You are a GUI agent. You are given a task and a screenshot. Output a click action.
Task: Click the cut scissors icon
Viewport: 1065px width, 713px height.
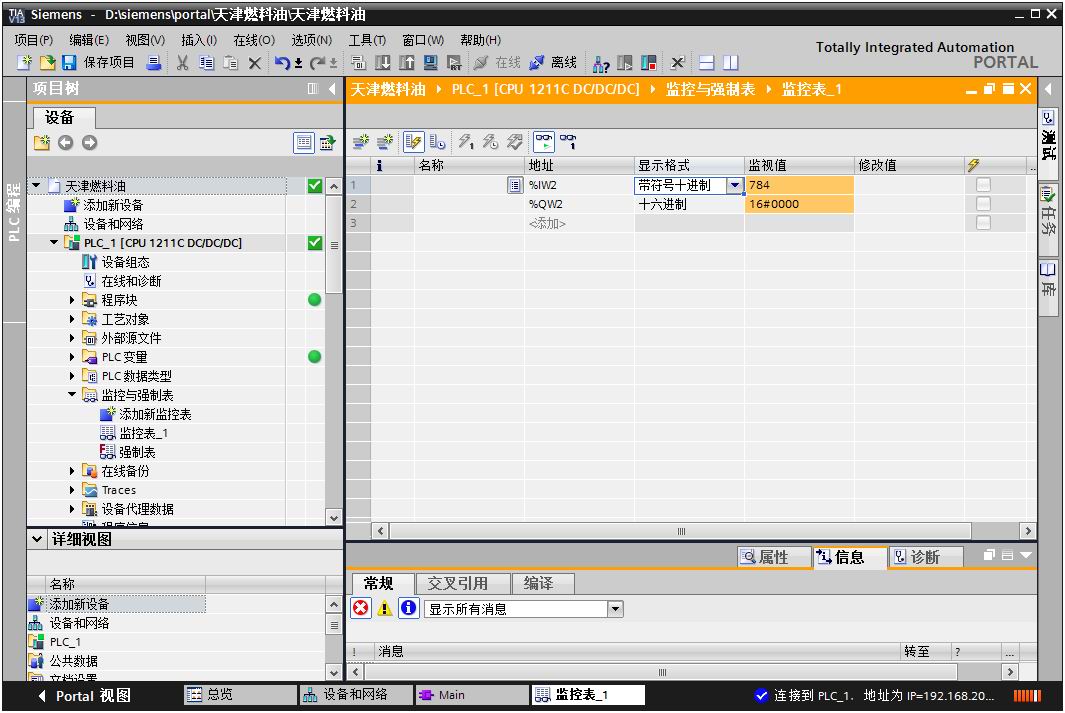(183, 63)
